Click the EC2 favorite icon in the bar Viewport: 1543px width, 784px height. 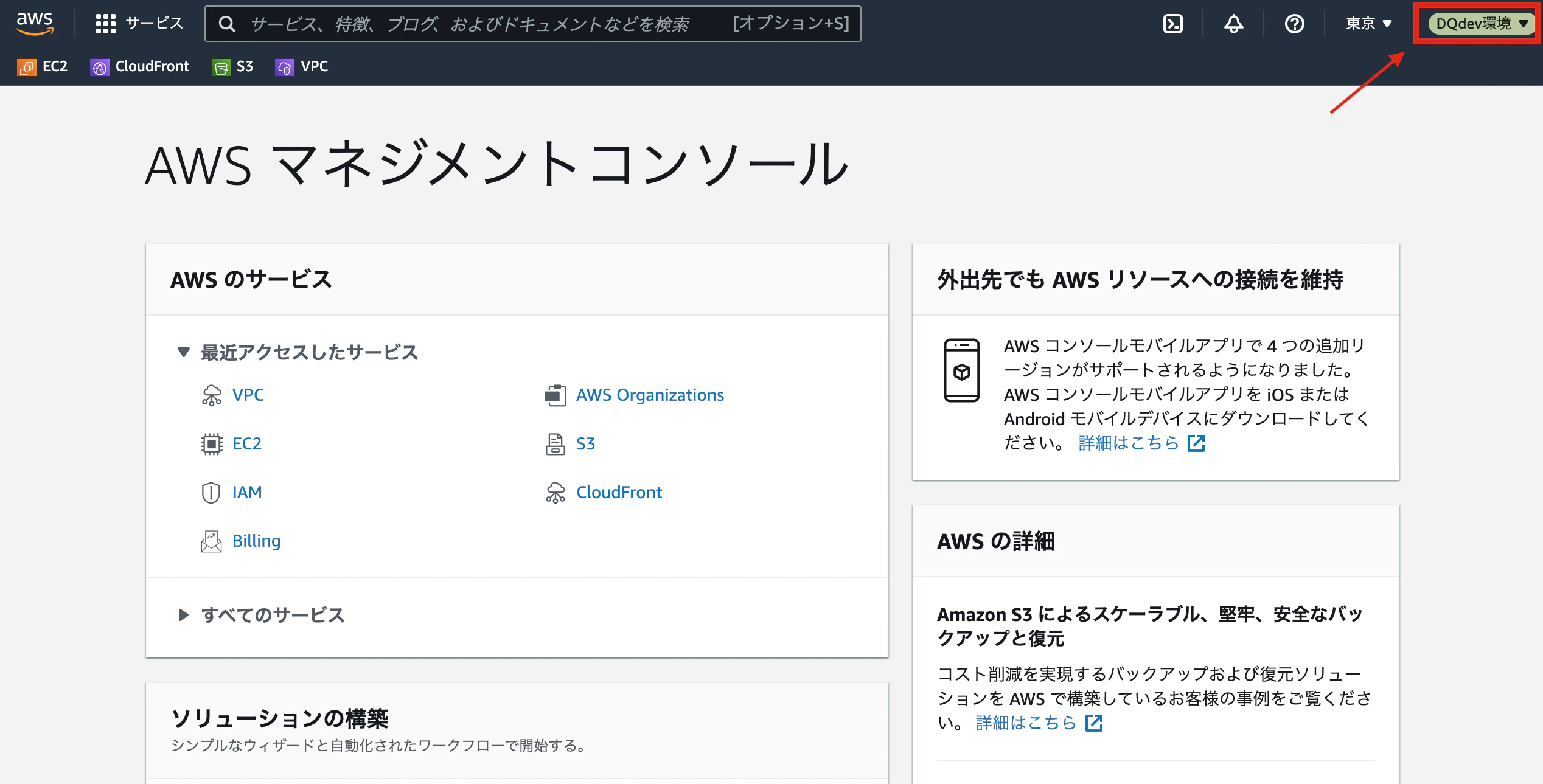click(26, 67)
